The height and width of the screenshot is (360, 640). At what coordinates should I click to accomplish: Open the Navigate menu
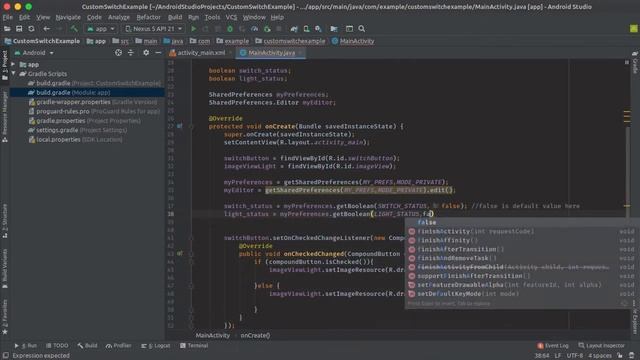tap(68, 17)
